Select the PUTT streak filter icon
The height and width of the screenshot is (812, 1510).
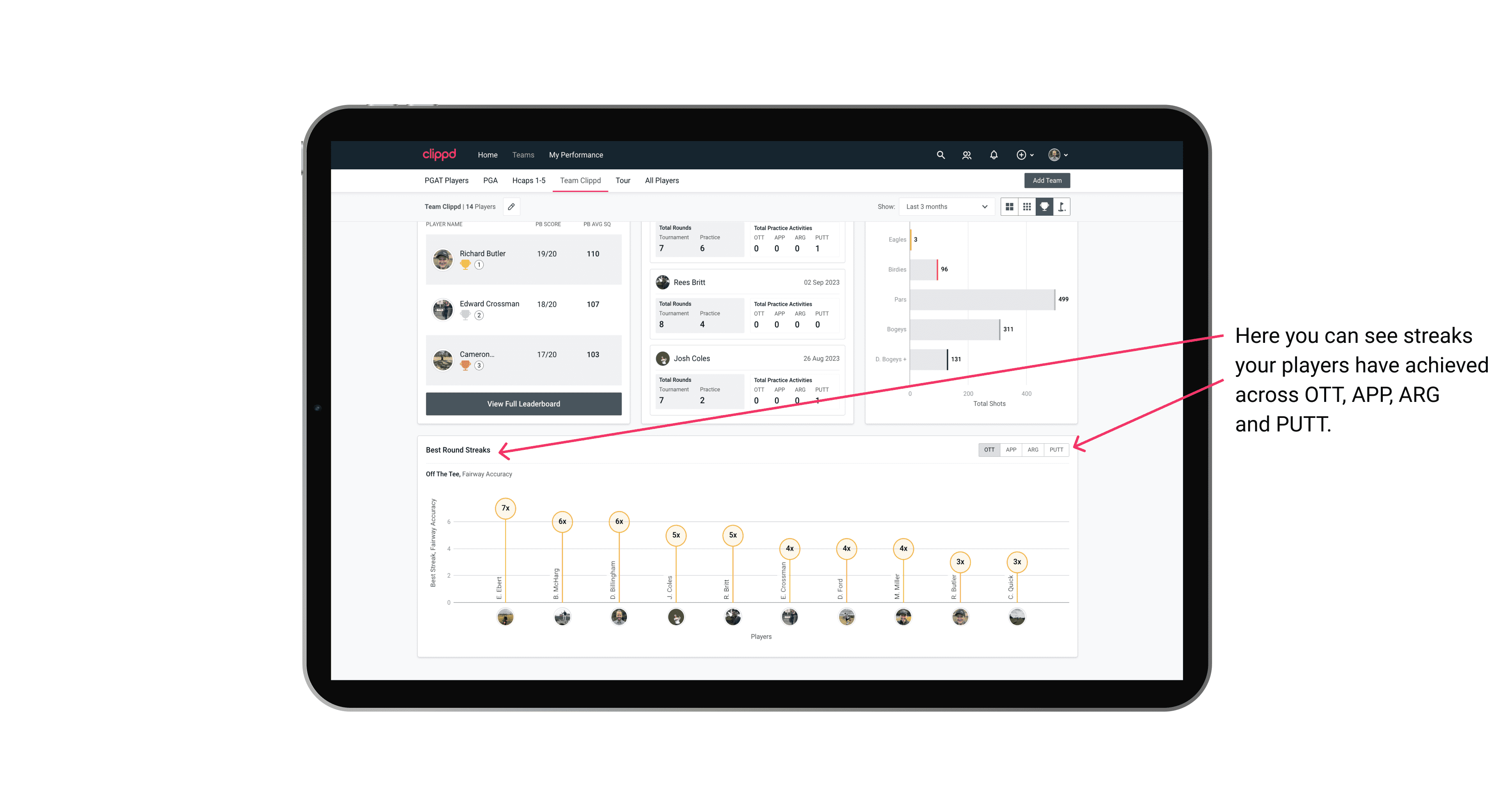coord(1057,449)
